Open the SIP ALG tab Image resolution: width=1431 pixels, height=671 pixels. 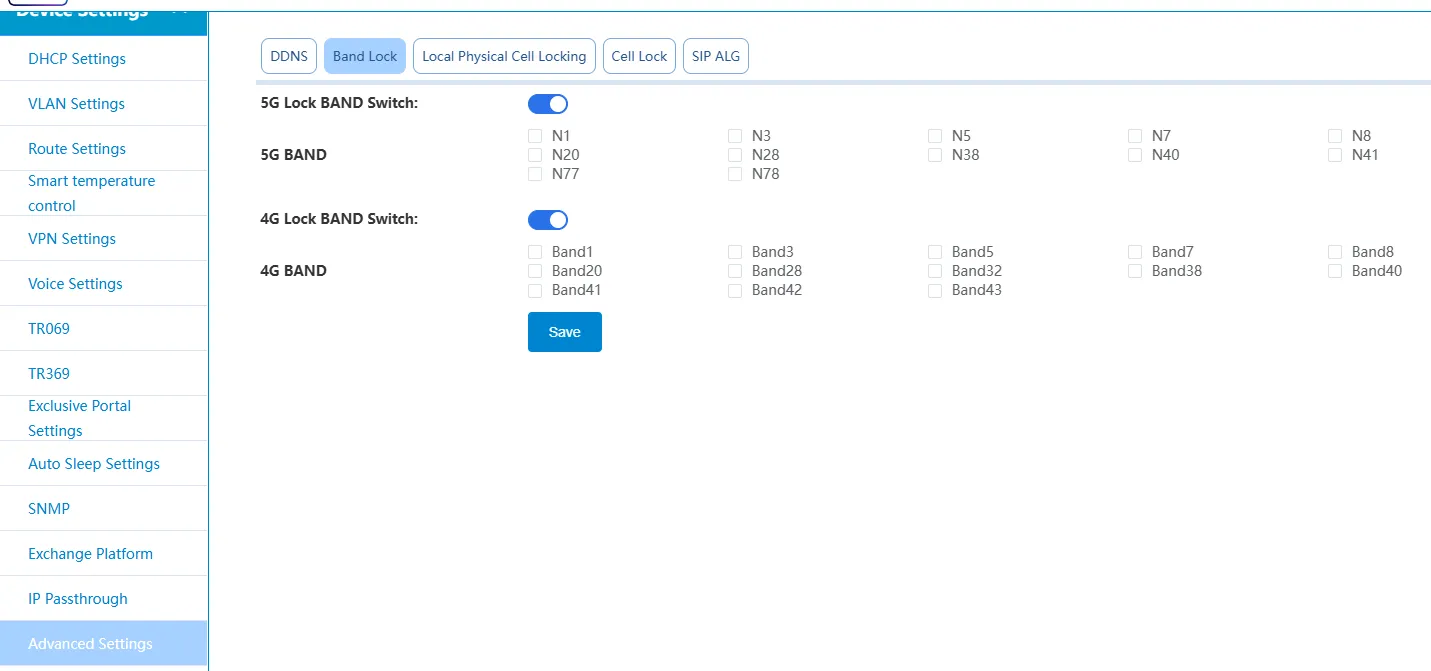point(716,56)
